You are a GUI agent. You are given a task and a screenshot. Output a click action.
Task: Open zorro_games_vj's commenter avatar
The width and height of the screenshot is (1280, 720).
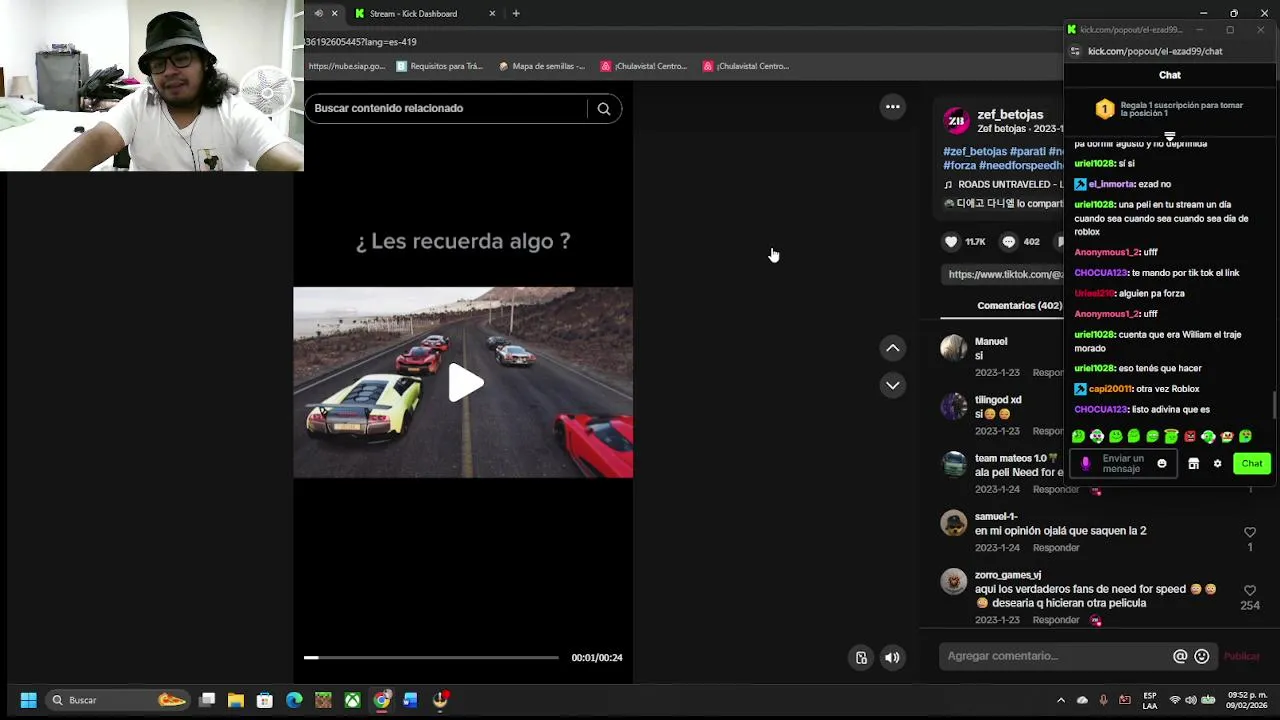coord(954,581)
